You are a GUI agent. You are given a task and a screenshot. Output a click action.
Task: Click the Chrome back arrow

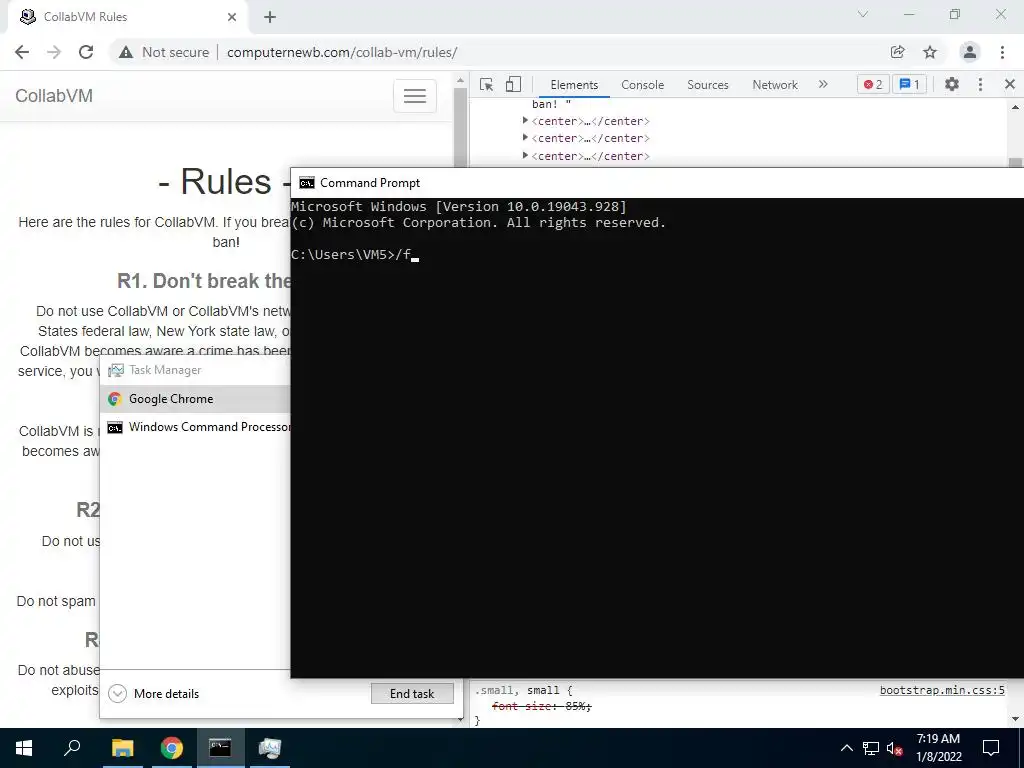point(22,52)
